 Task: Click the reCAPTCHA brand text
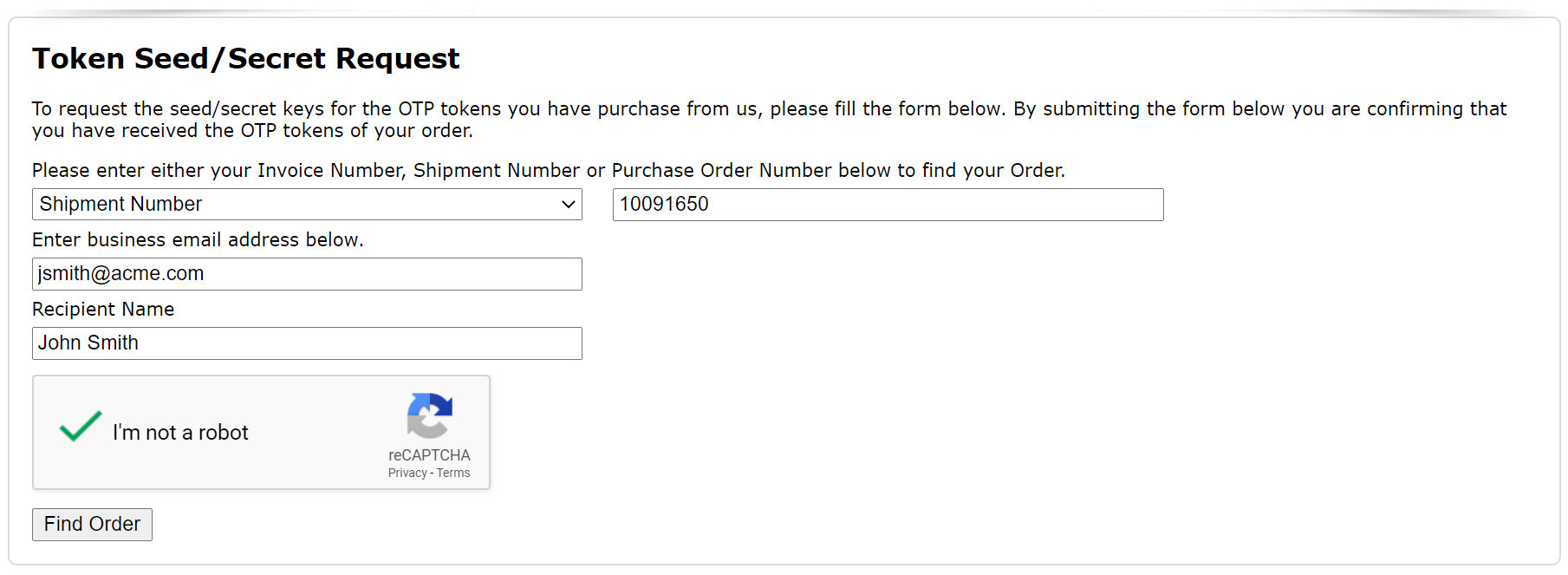(x=429, y=455)
